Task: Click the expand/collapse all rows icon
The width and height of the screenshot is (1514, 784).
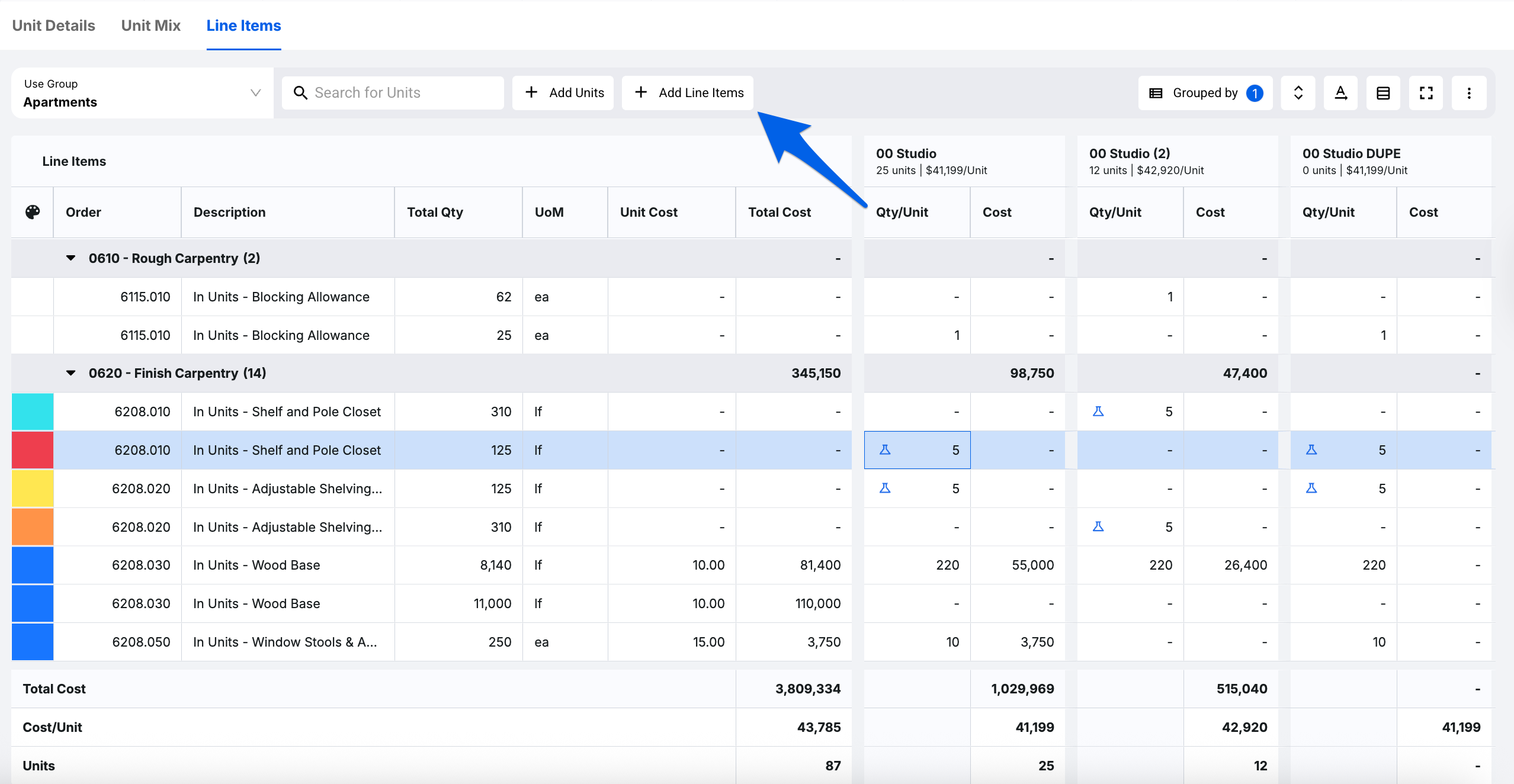Action: 1298,93
